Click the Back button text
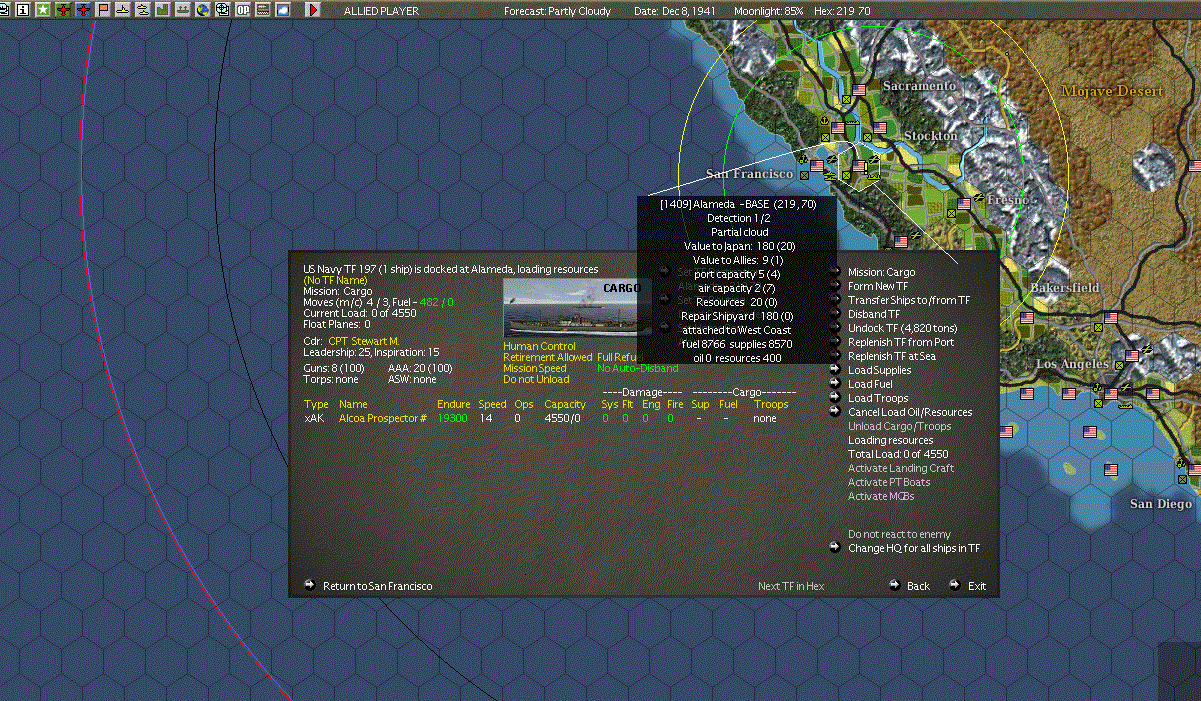The height and width of the screenshot is (701, 1201). [x=918, y=586]
